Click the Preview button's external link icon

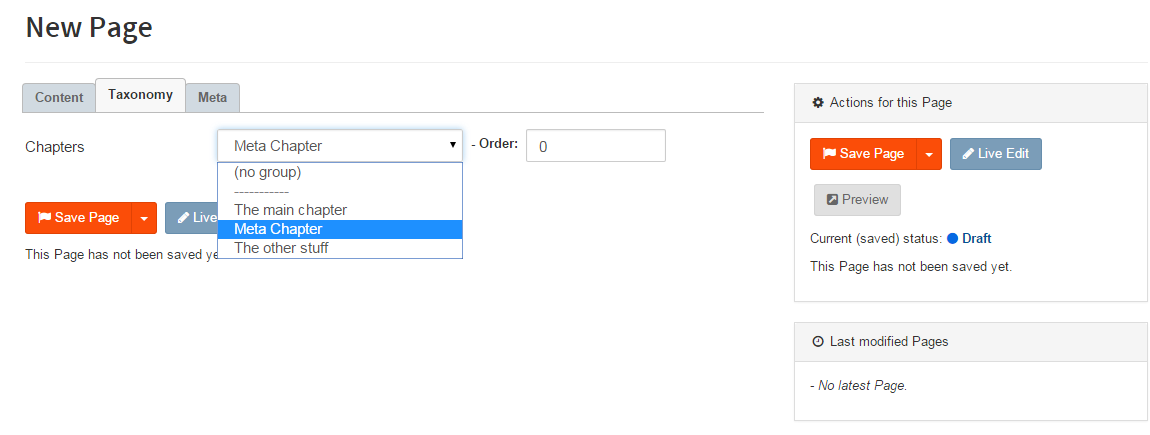(832, 200)
